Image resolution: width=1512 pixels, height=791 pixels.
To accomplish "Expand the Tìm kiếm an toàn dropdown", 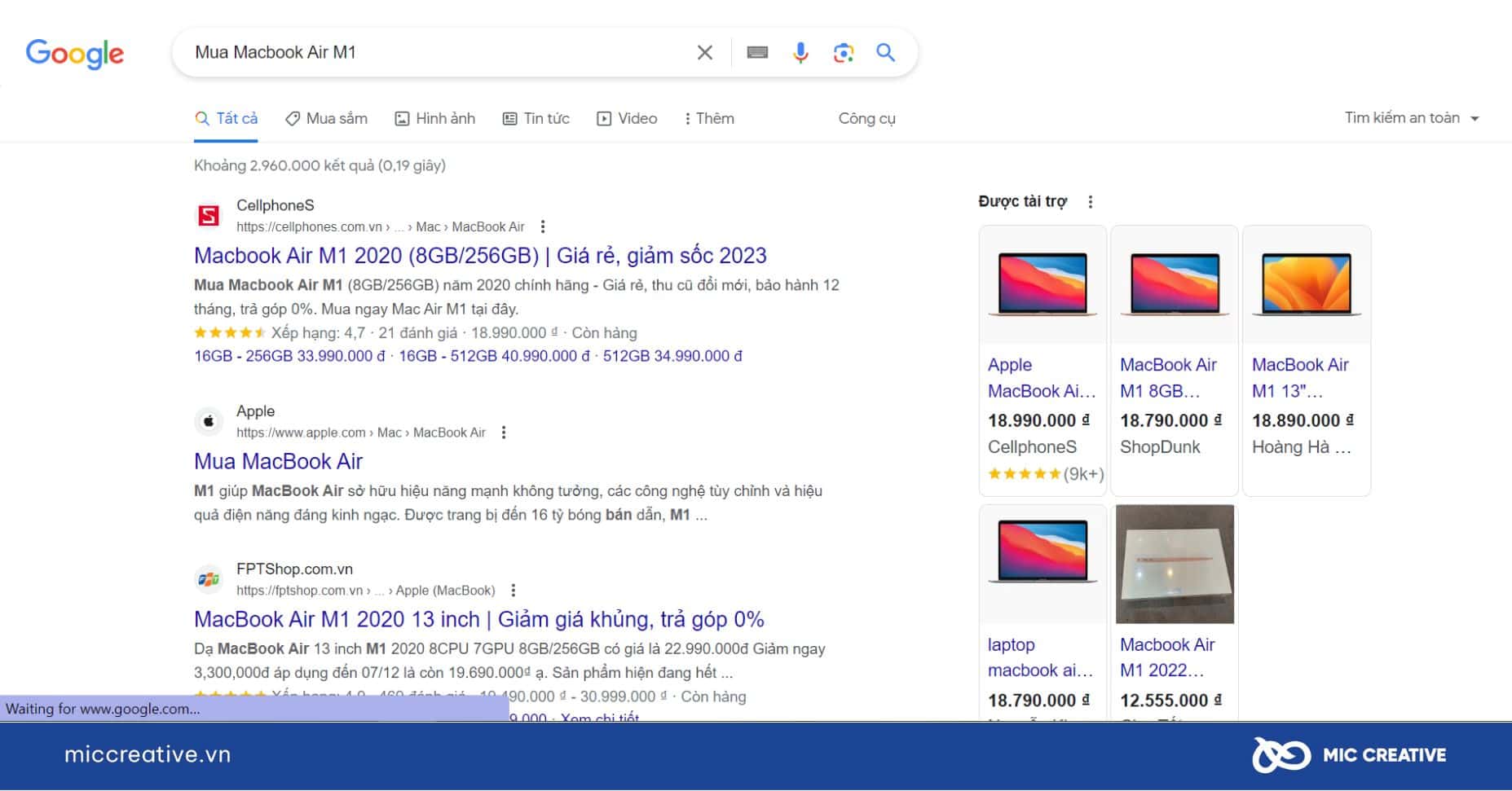I will click(1412, 118).
